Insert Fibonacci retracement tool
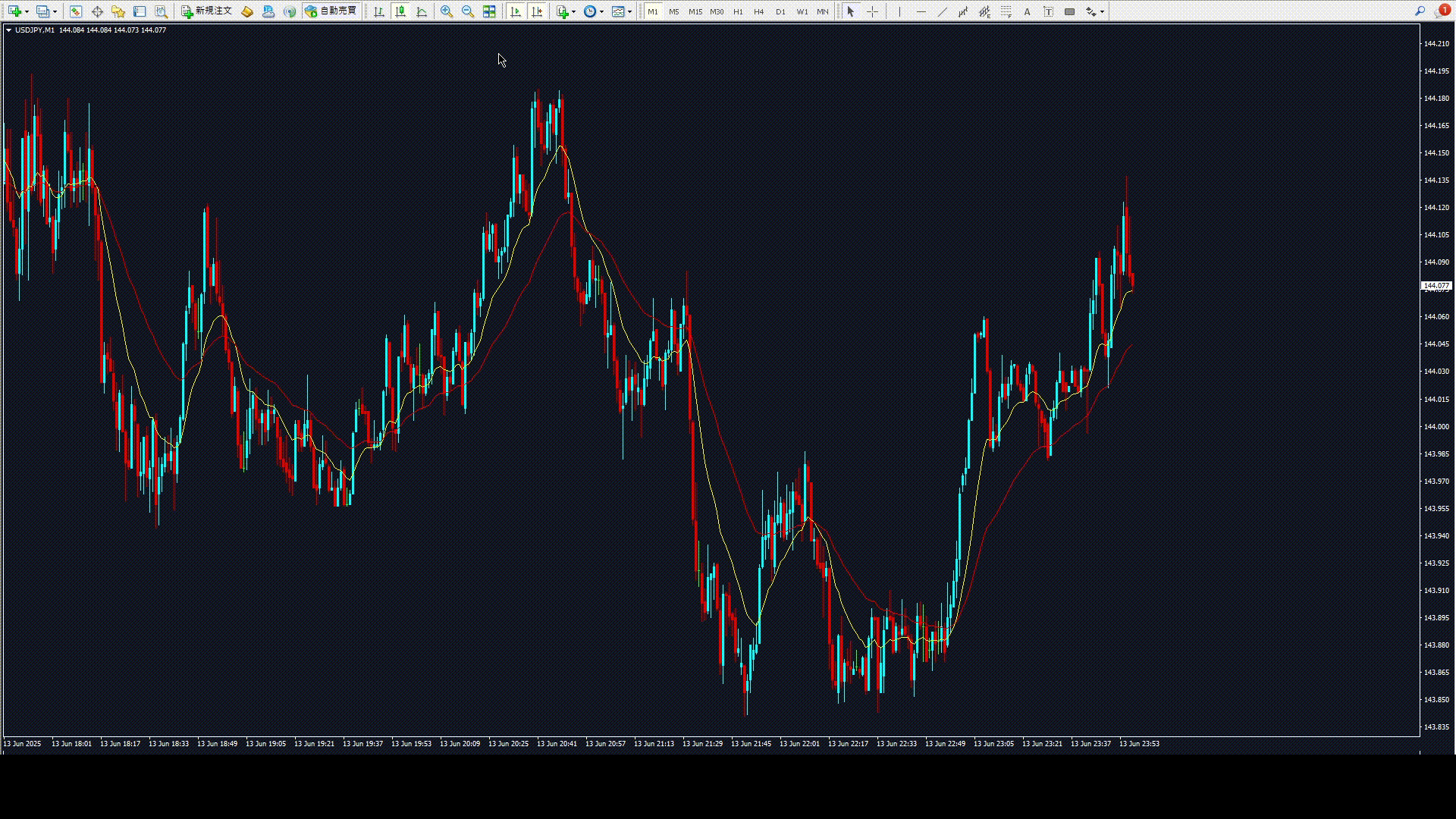The width and height of the screenshot is (1456, 819). pos(1006,11)
